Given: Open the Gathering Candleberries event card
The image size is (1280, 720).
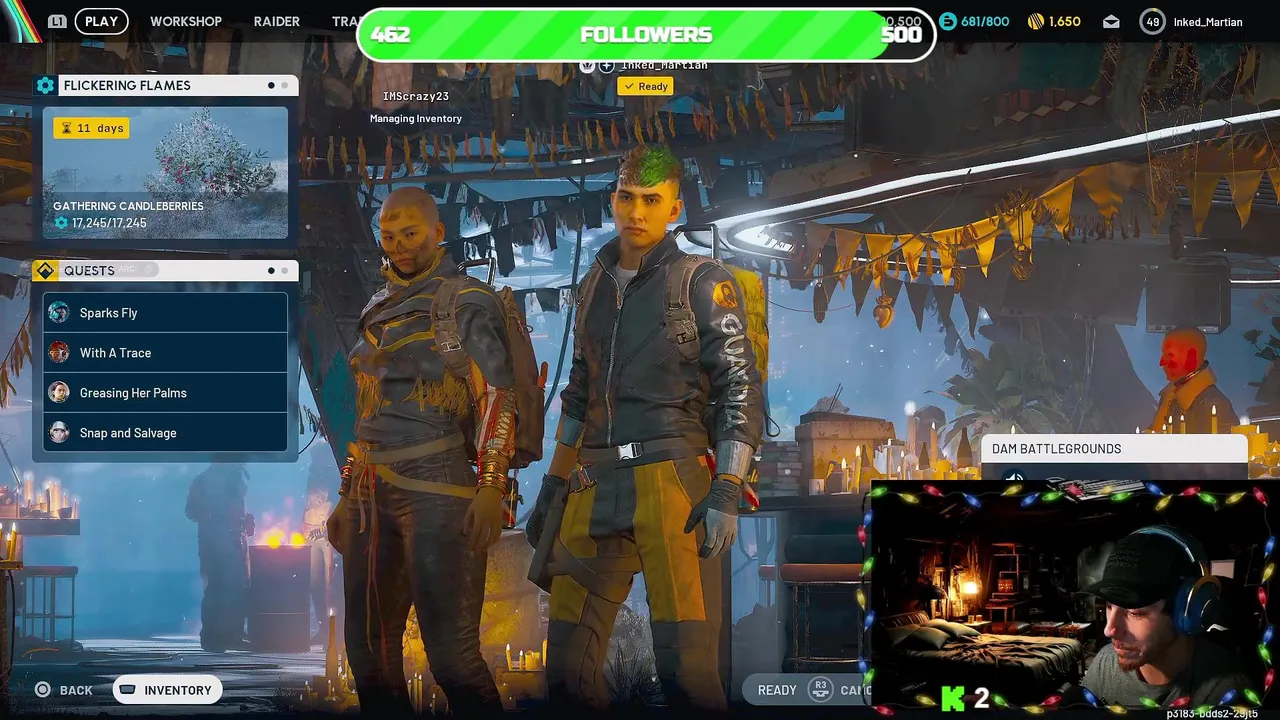Looking at the screenshot, I should (165, 172).
